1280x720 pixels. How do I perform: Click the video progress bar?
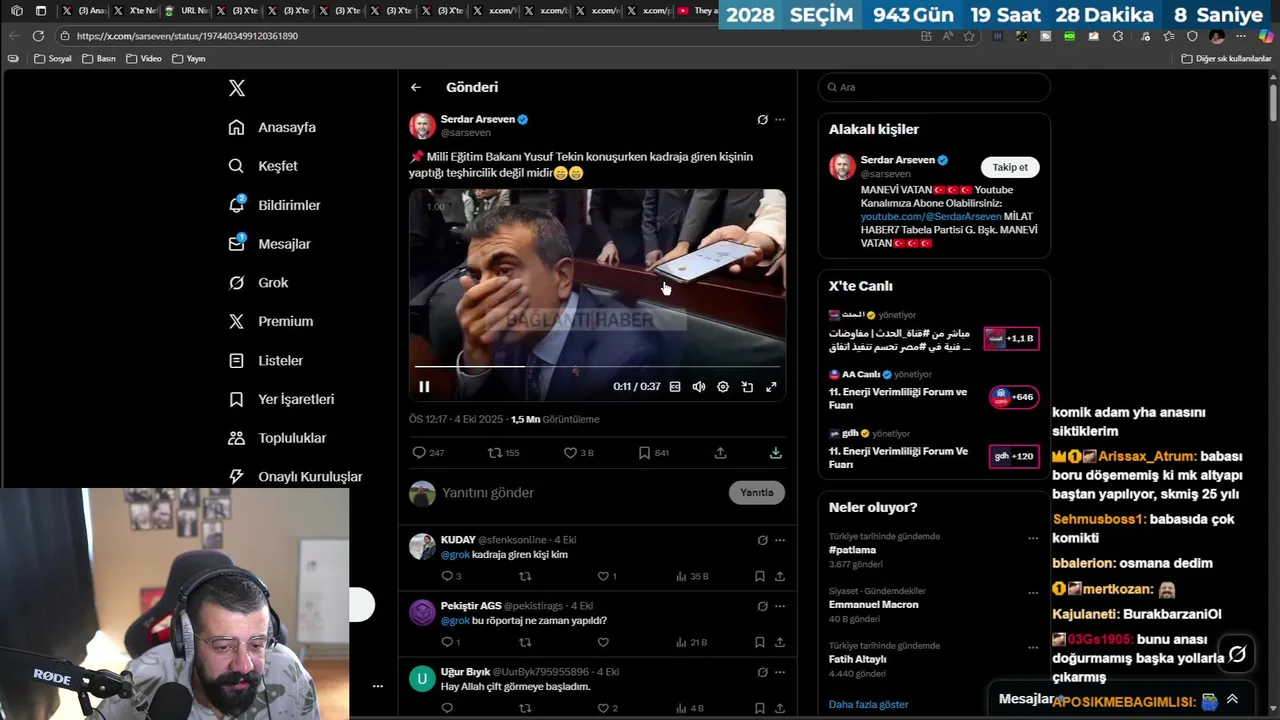click(x=597, y=367)
